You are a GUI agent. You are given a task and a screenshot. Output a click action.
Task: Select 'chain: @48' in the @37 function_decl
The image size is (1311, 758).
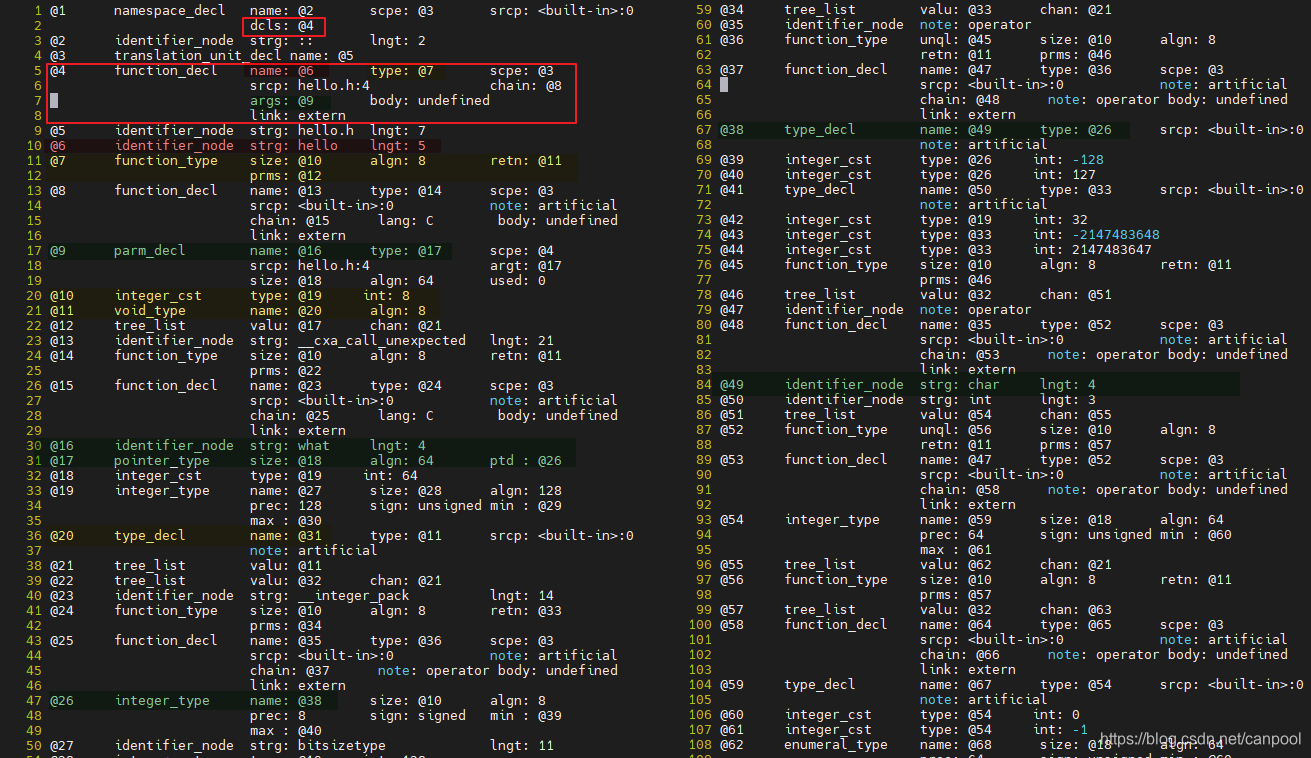(960, 99)
